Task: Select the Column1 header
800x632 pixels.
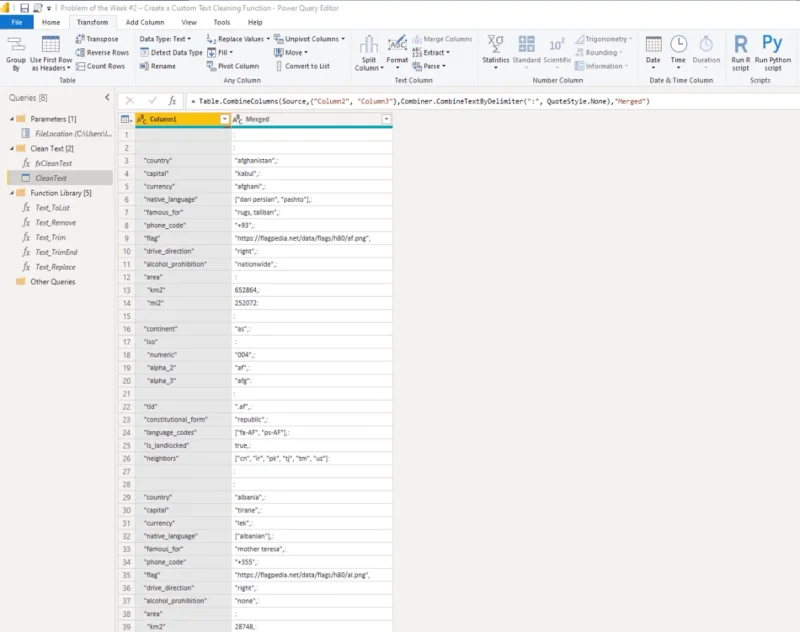Action: (182, 119)
